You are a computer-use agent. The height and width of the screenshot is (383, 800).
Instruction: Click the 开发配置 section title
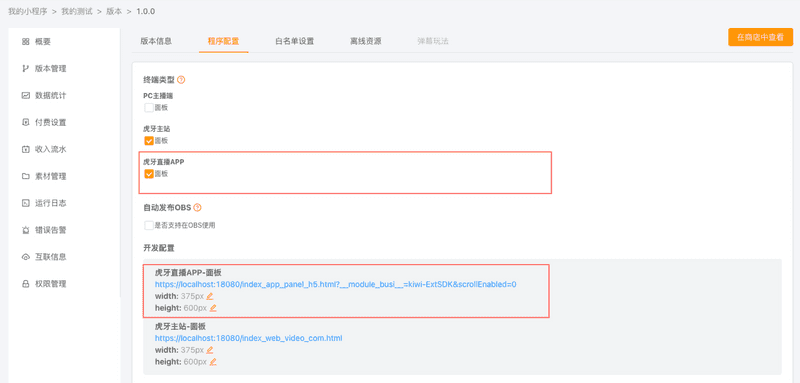pyautogui.click(x=159, y=248)
